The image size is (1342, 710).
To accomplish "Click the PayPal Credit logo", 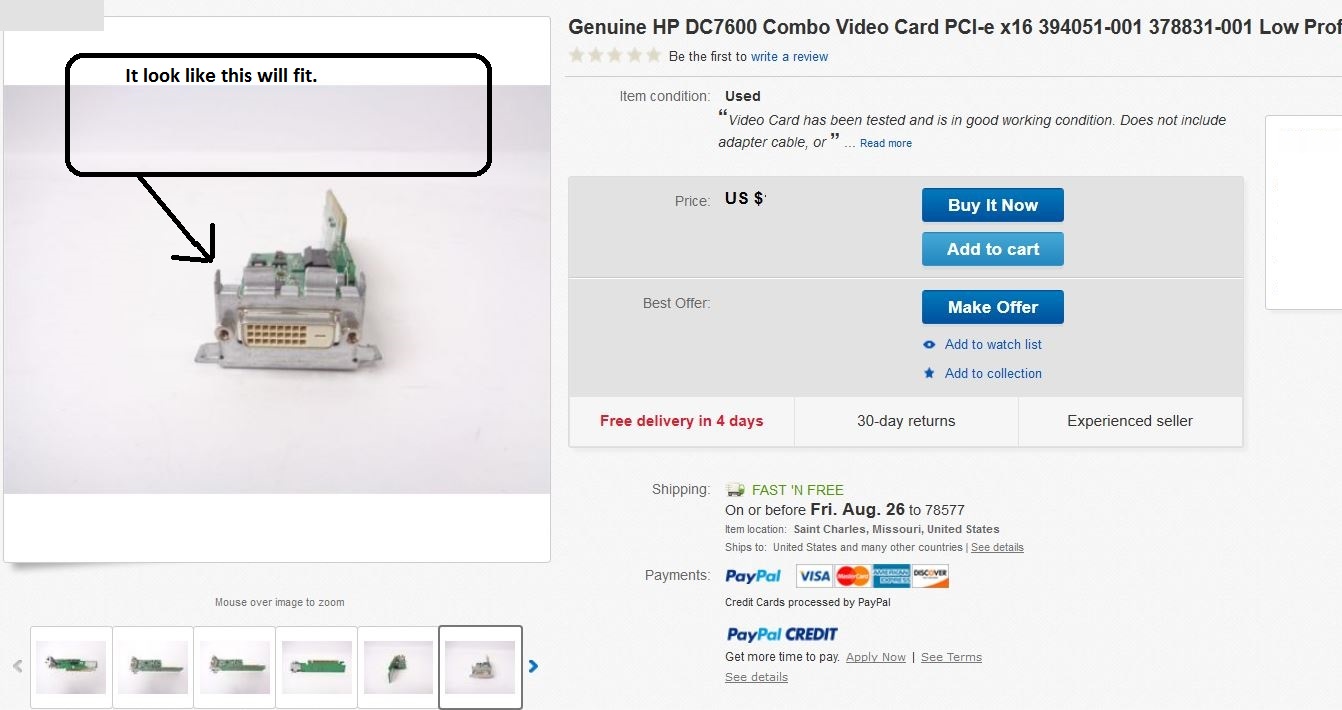I will pyautogui.click(x=782, y=634).
